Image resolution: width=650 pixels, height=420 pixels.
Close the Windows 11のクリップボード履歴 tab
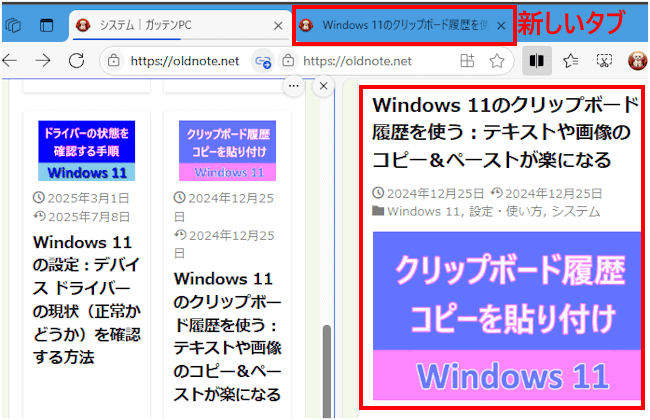pos(501,26)
